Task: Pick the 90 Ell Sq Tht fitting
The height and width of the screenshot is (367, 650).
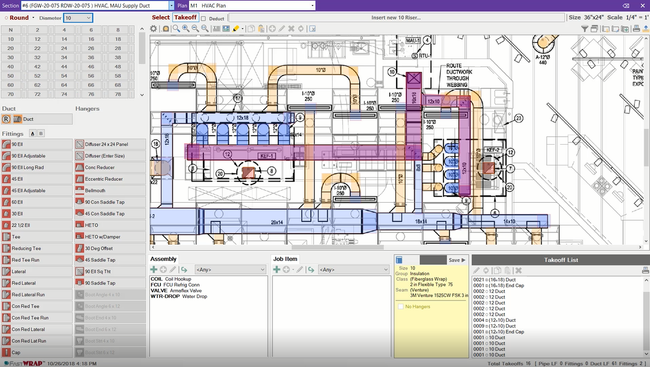Action: pos(110,272)
